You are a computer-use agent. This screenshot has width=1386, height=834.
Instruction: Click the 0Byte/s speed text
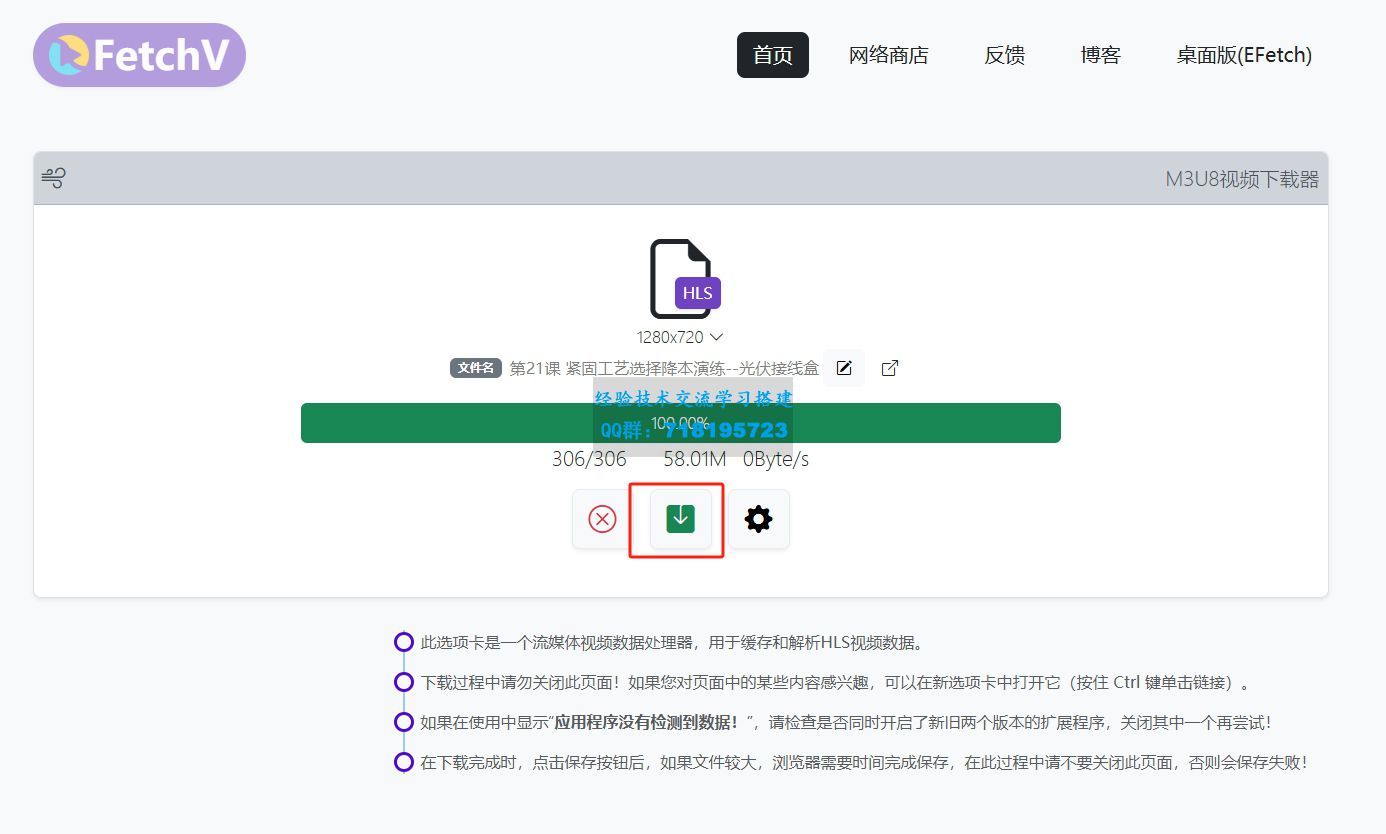[x=776, y=460]
